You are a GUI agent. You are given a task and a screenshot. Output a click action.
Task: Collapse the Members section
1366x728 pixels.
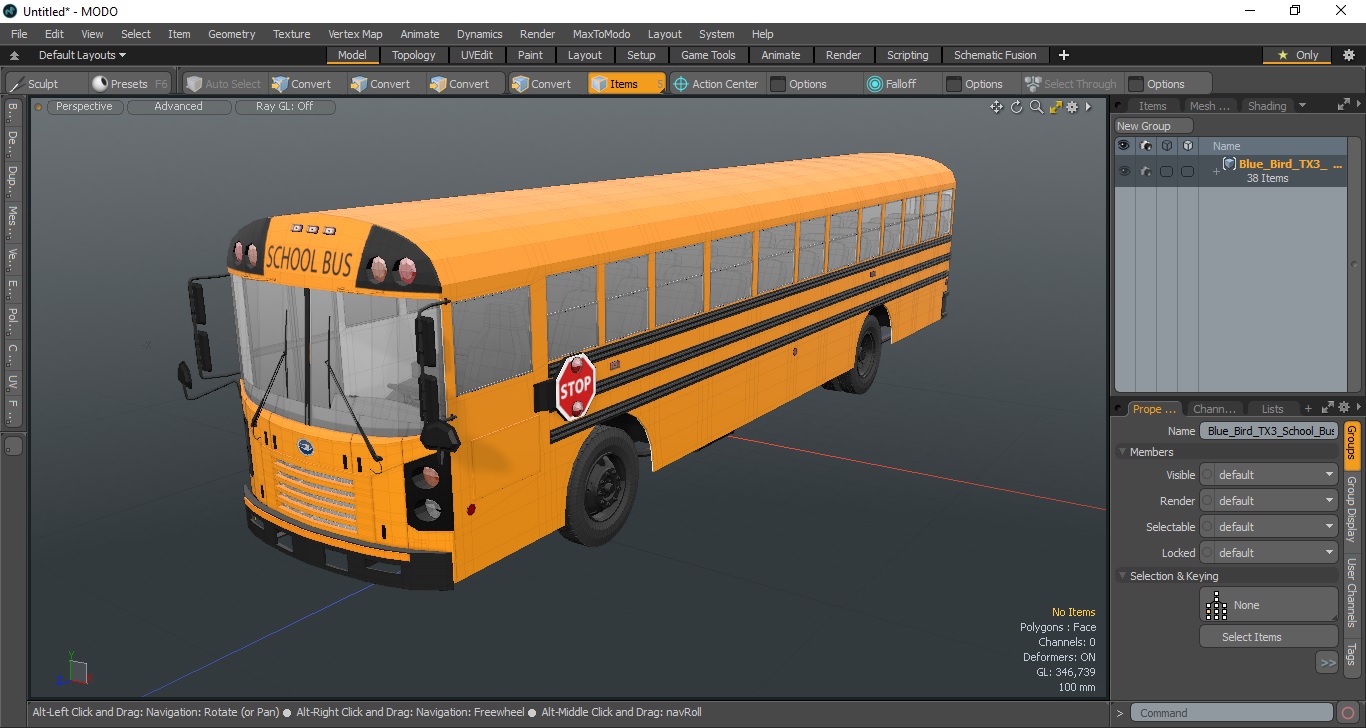pyautogui.click(x=1123, y=452)
